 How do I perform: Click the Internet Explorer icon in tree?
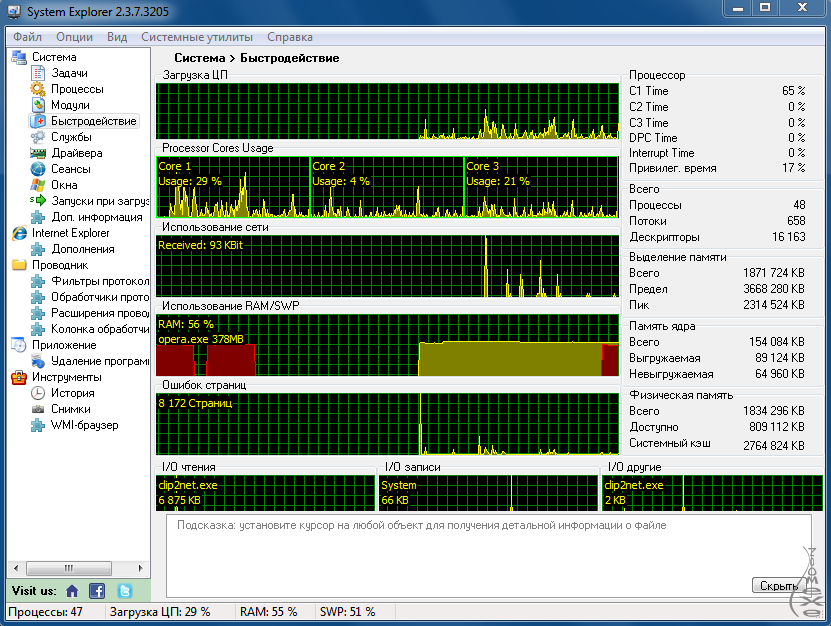[19, 233]
